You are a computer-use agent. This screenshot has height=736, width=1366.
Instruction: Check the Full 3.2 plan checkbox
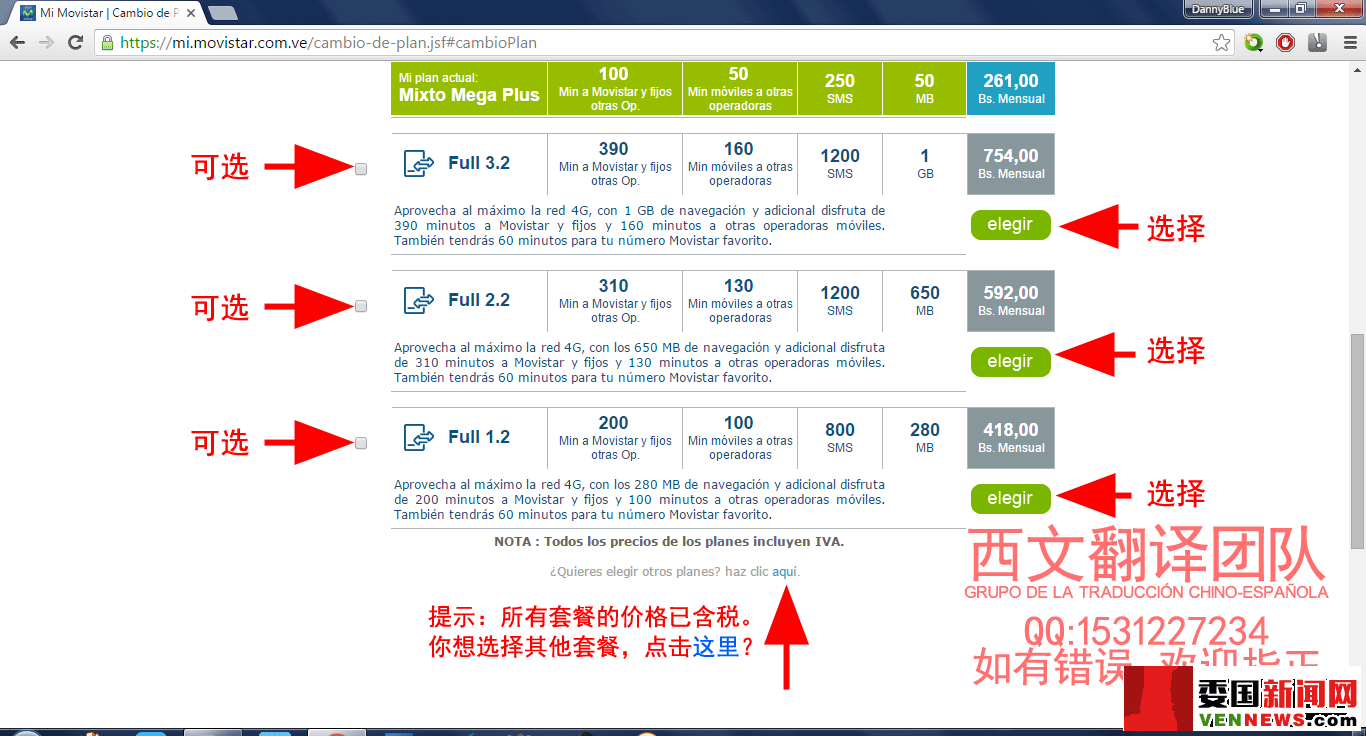coord(361,169)
